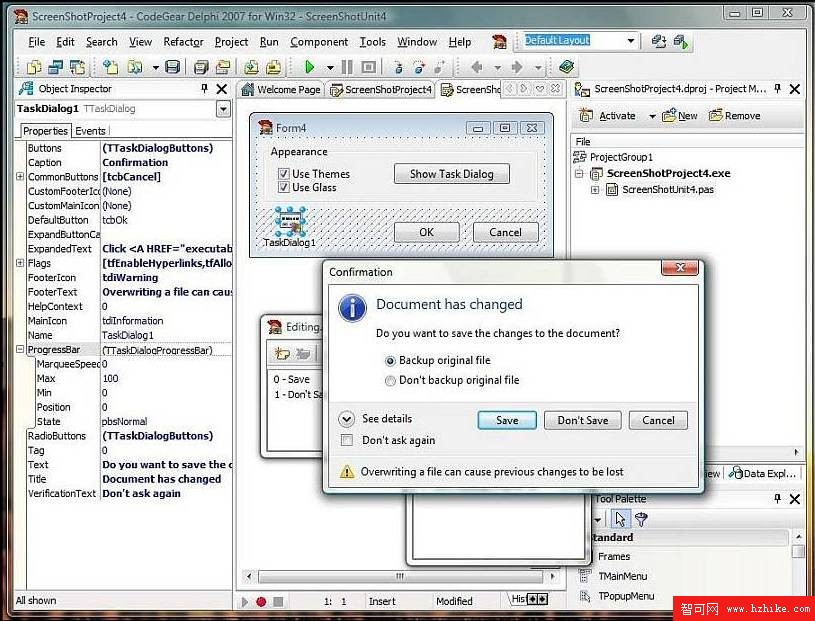
Task: Expand See details in Confirmation dialog
Action: 346,419
